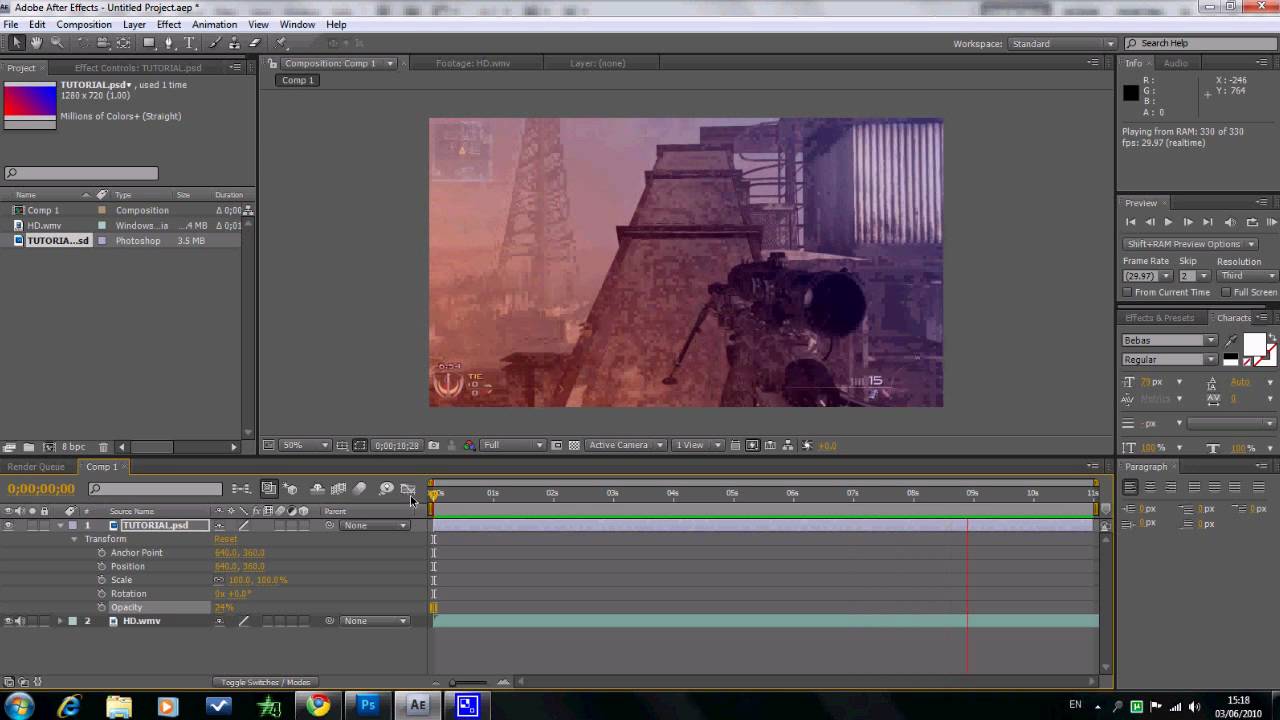Open the Full resolution dropdown in viewer

pyautogui.click(x=513, y=445)
